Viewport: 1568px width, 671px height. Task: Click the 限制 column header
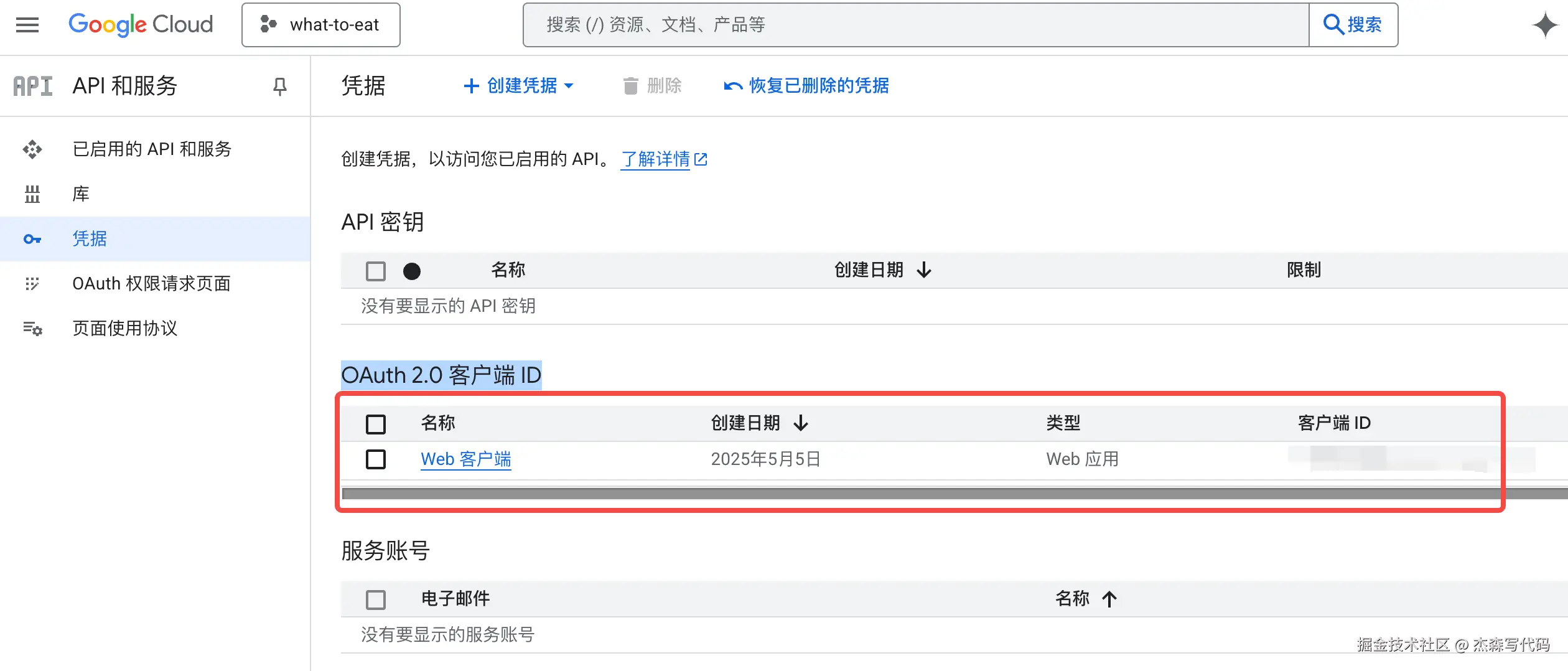[1304, 270]
